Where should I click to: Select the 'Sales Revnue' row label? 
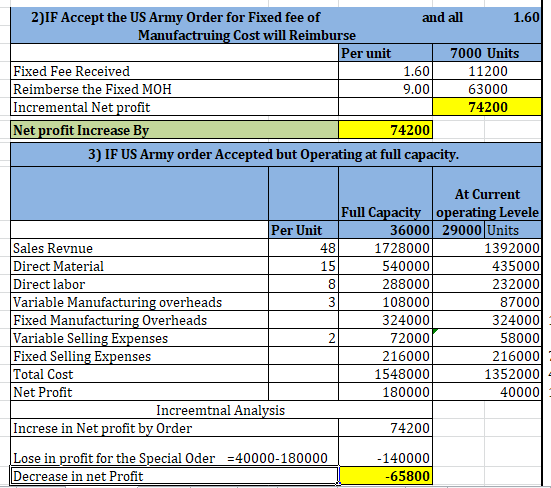pos(140,248)
